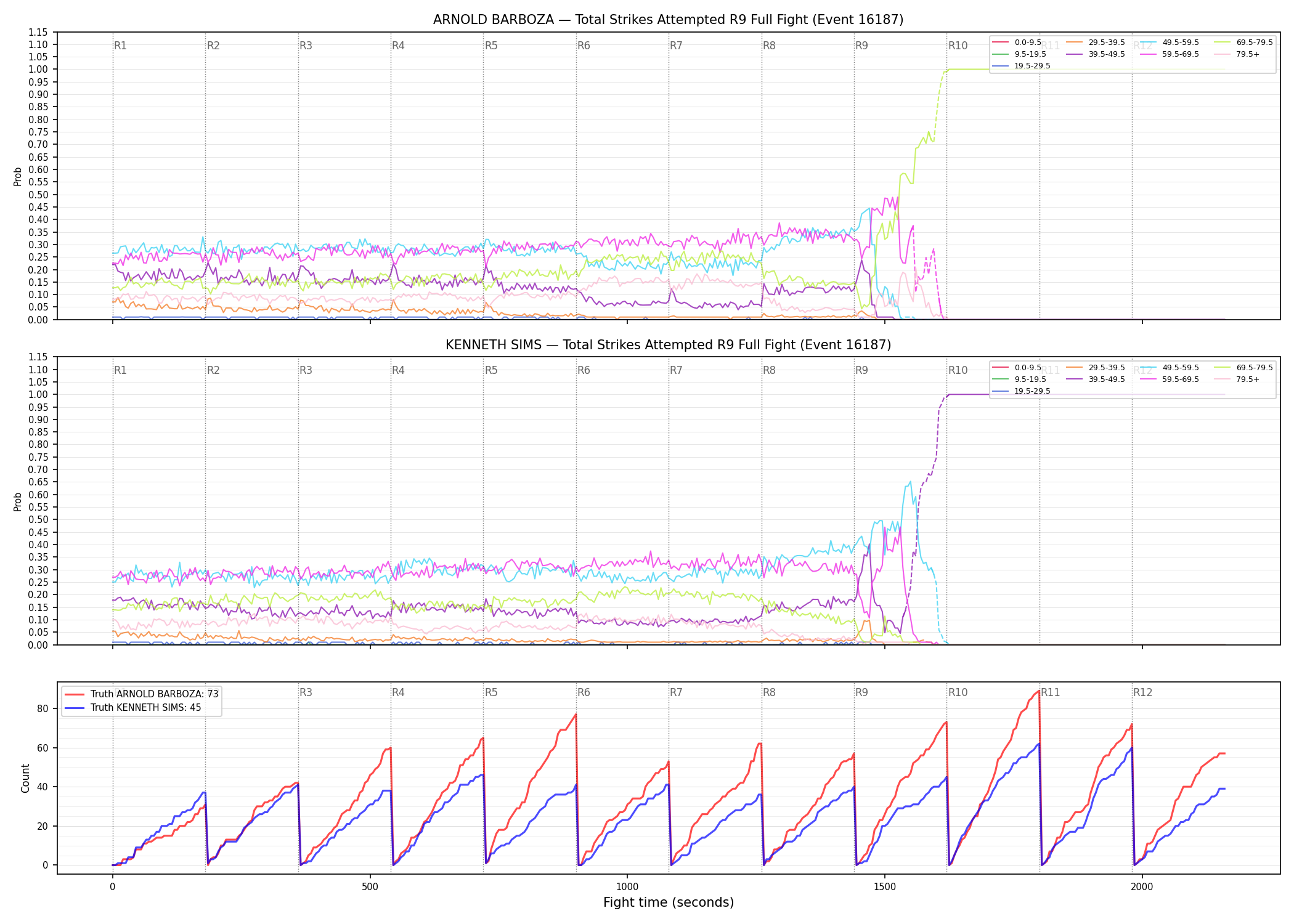Click the 1500 tick label on x-axis
This screenshot has height=924, width=1294.
(x=885, y=887)
